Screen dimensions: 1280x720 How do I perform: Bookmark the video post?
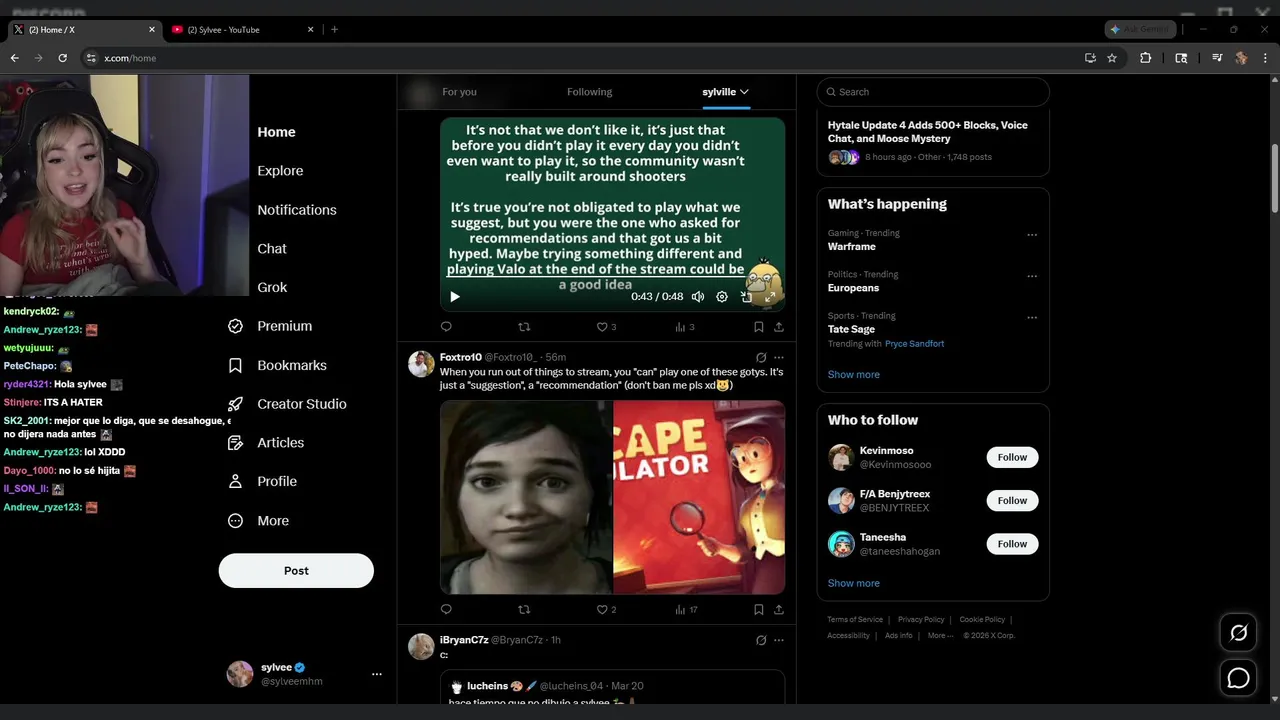(x=759, y=327)
